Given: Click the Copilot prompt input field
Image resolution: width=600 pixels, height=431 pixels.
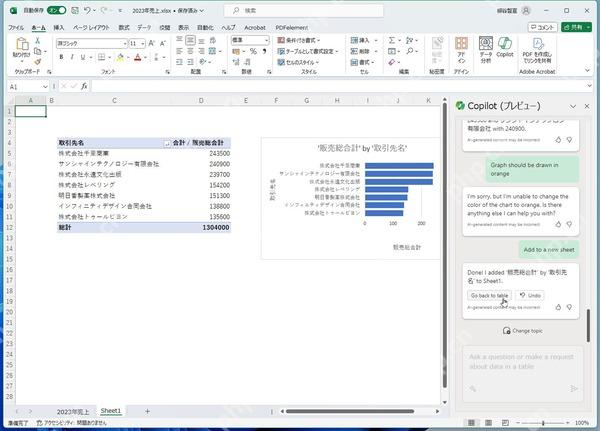Looking at the screenshot, I should click(x=523, y=374).
